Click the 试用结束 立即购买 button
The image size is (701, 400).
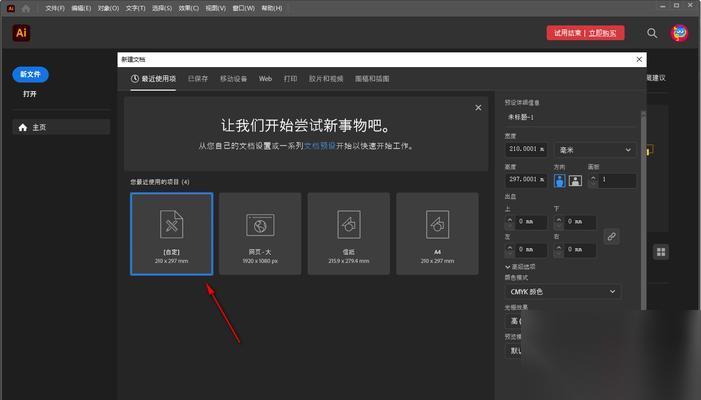[x=586, y=33]
